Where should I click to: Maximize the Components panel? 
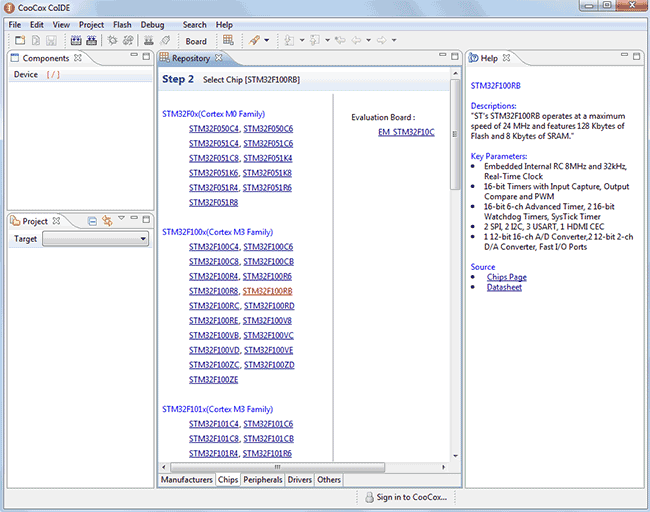(146, 56)
